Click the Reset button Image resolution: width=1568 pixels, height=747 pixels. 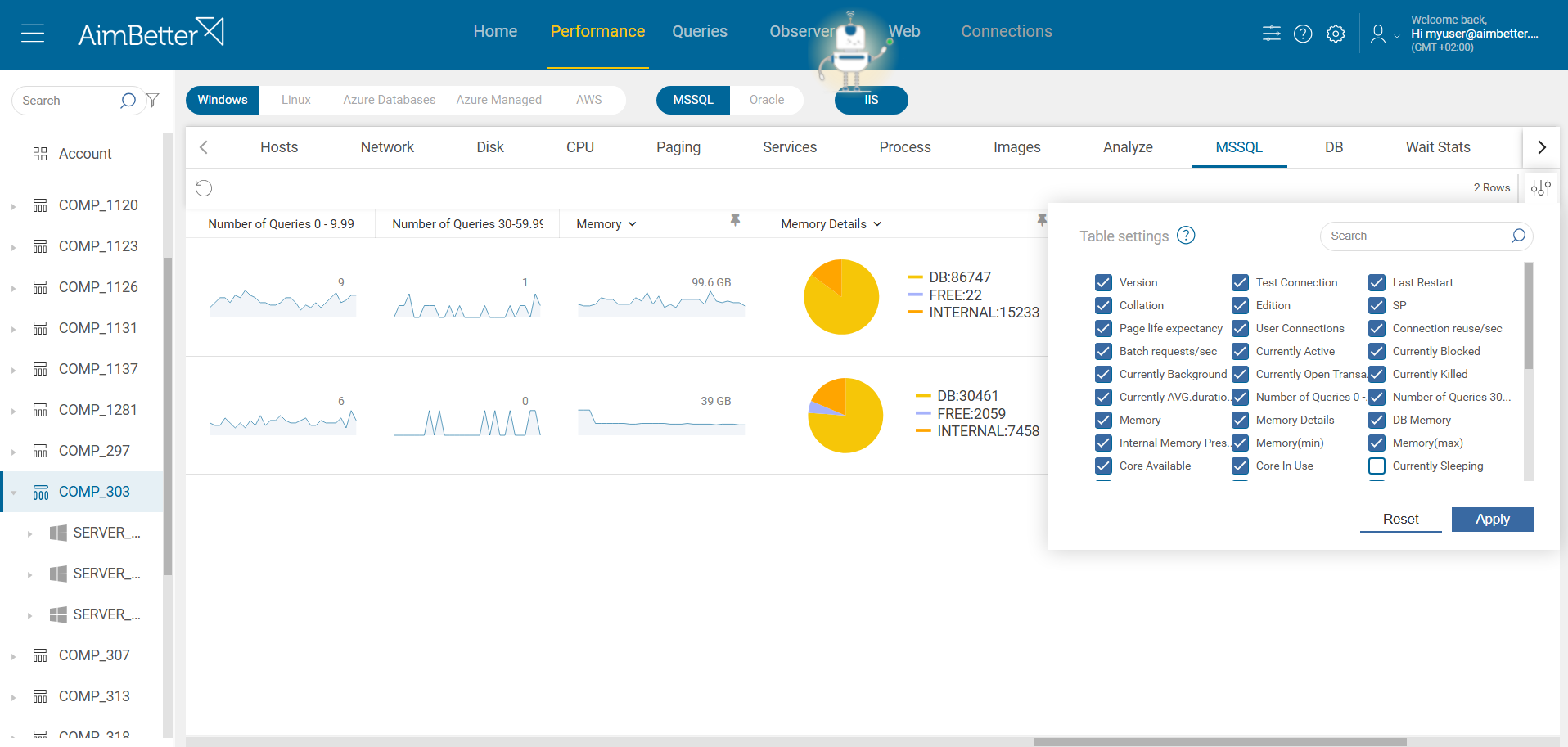(1401, 520)
